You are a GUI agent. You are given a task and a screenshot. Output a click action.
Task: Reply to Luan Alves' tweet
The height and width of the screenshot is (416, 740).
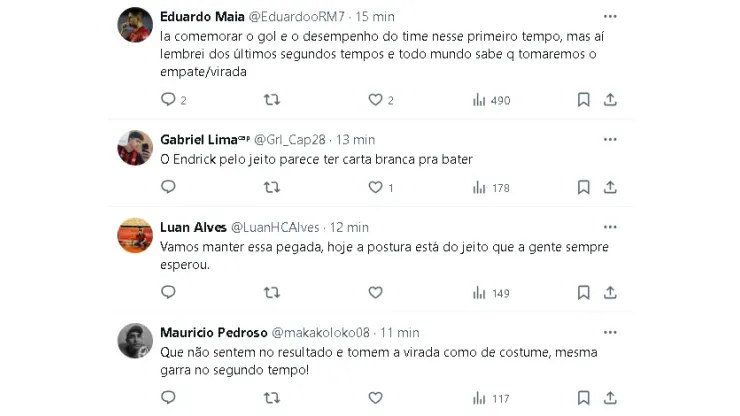point(168,293)
